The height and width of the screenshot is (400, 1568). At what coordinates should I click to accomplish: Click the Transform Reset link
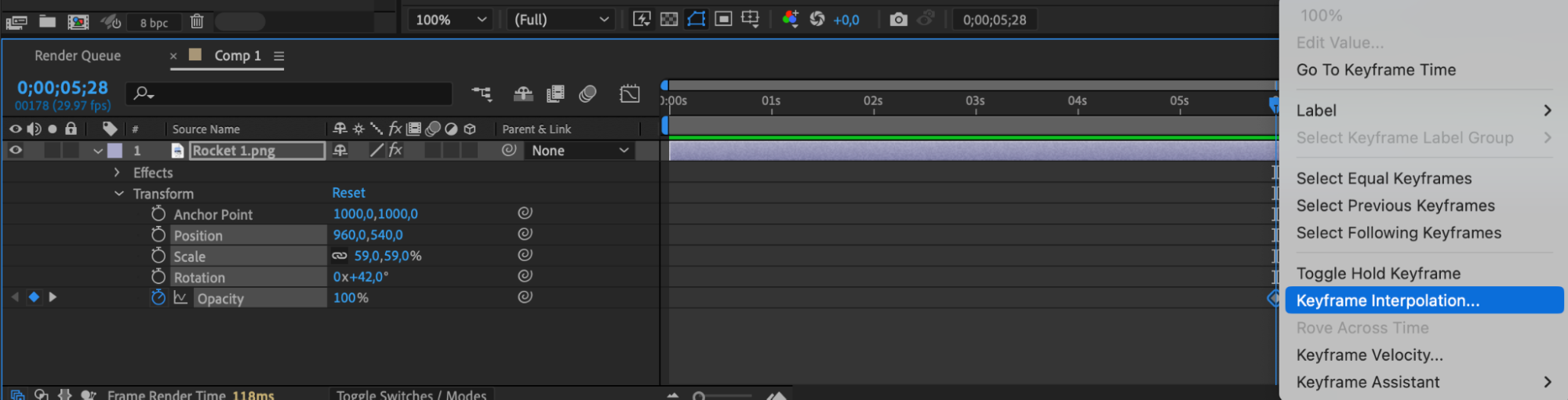pyautogui.click(x=348, y=193)
